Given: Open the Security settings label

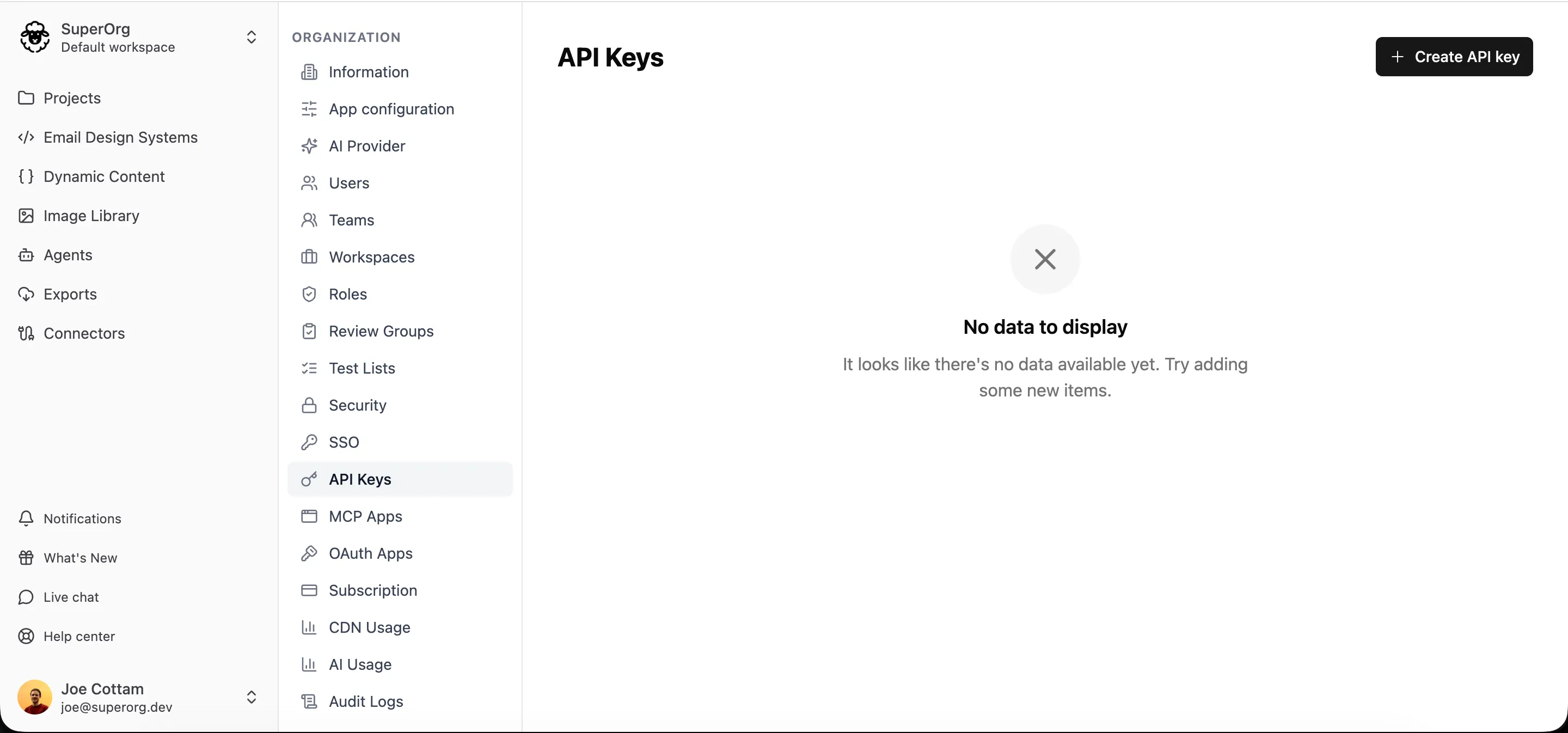Looking at the screenshot, I should [x=358, y=406].
